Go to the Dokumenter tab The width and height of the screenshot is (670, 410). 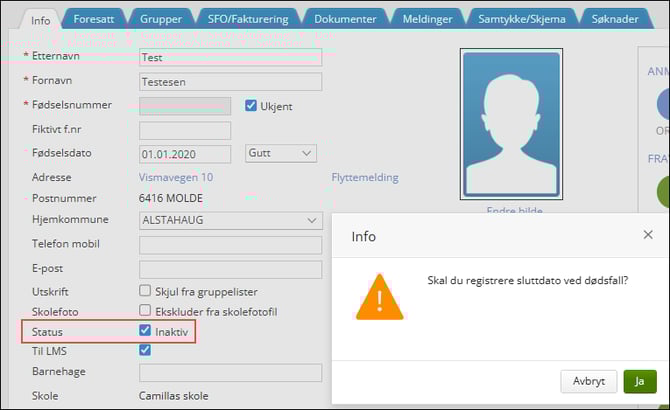(345, 19)
